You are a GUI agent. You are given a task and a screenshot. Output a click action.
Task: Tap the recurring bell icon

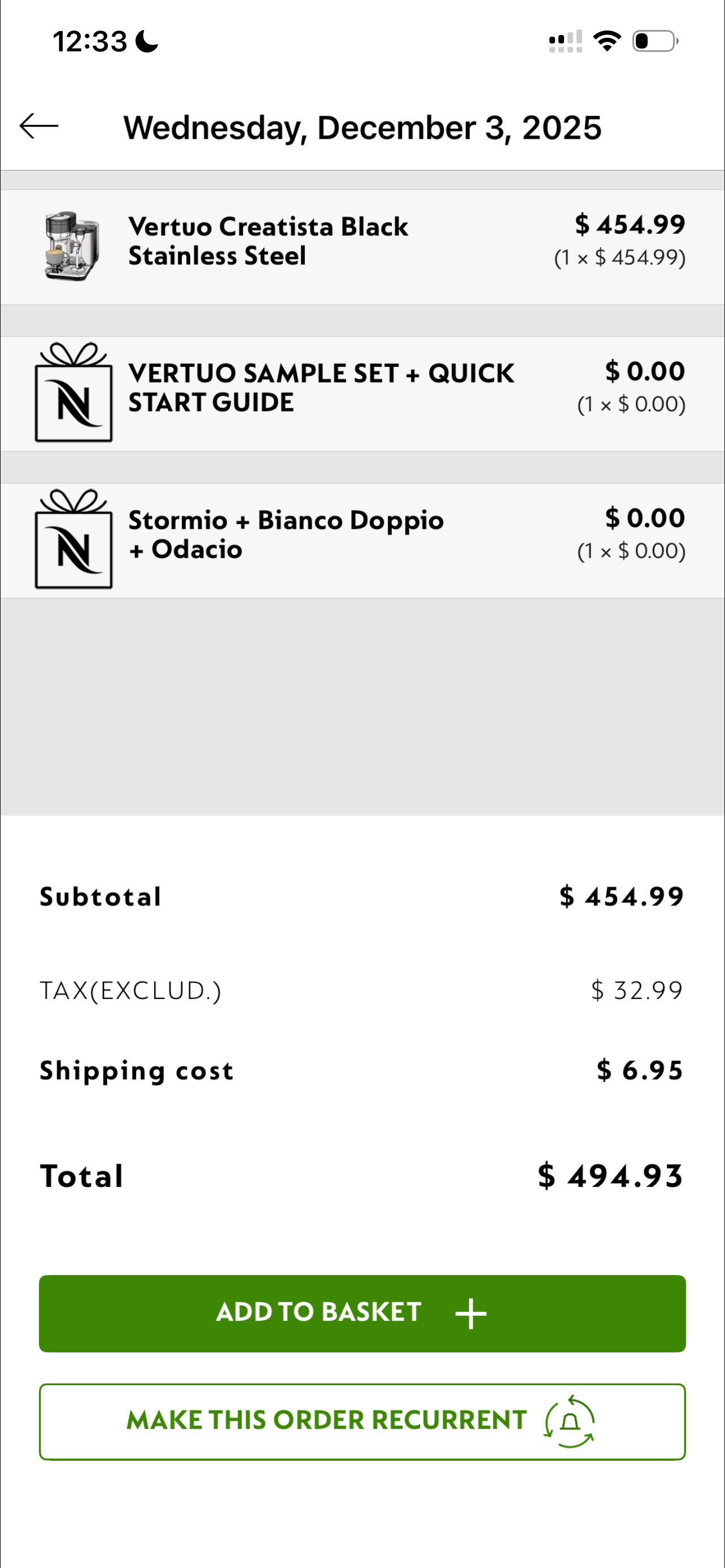click(x=570, y=1421)
